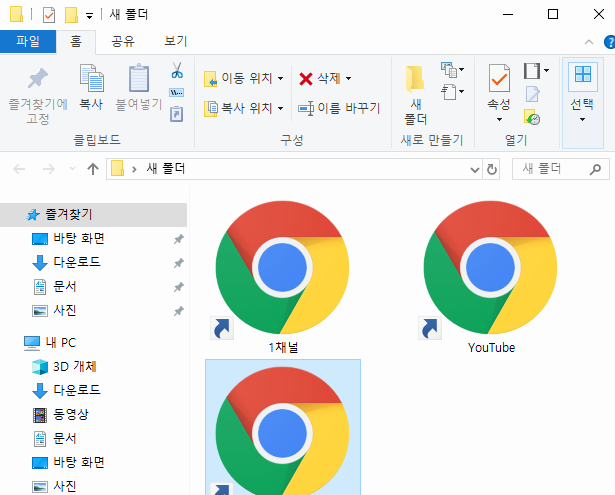Click the Copy (복사) ribbon icon

pos(91,78)
